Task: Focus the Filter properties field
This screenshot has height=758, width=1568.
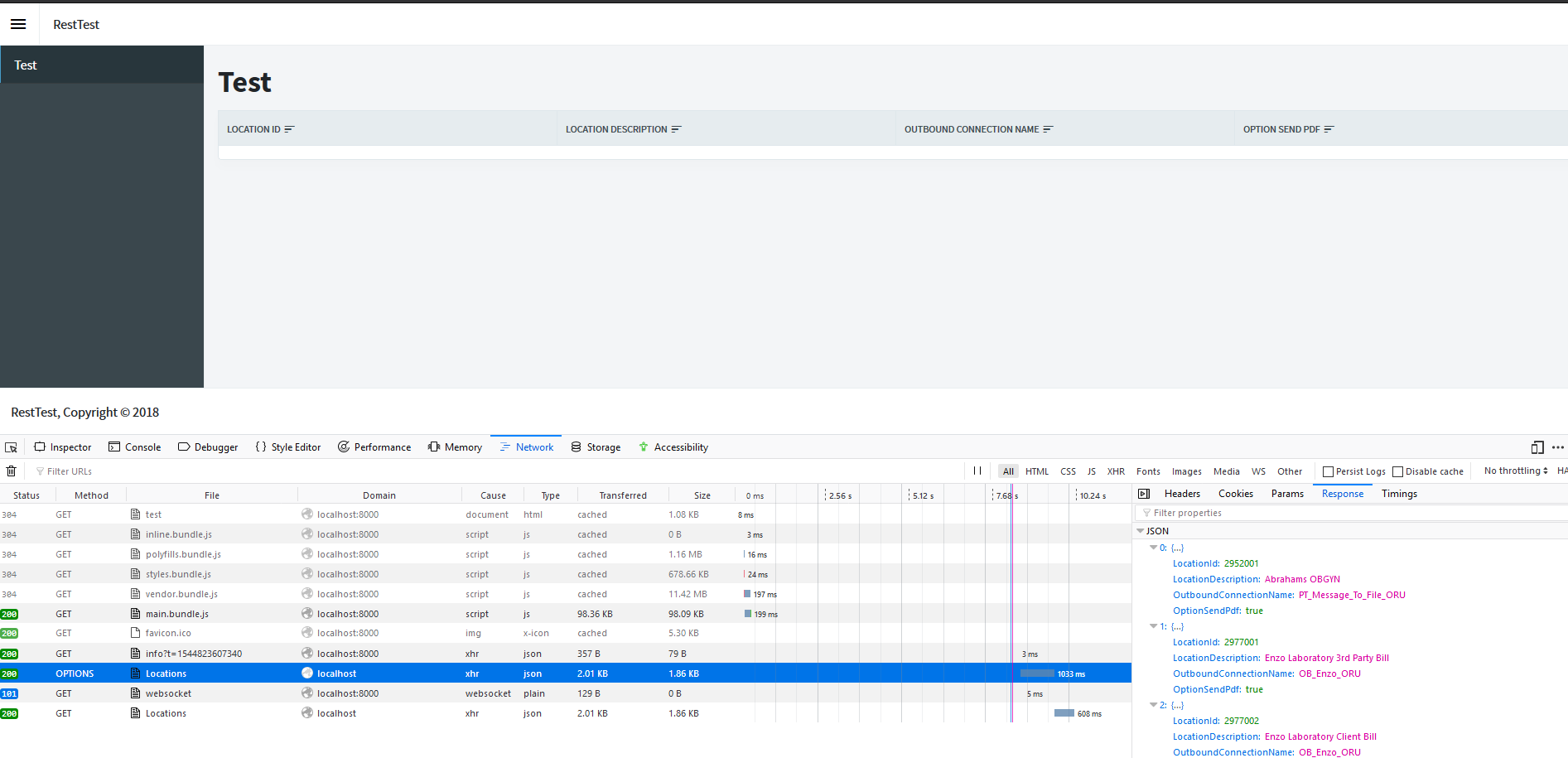Action: coord(1350,513)
